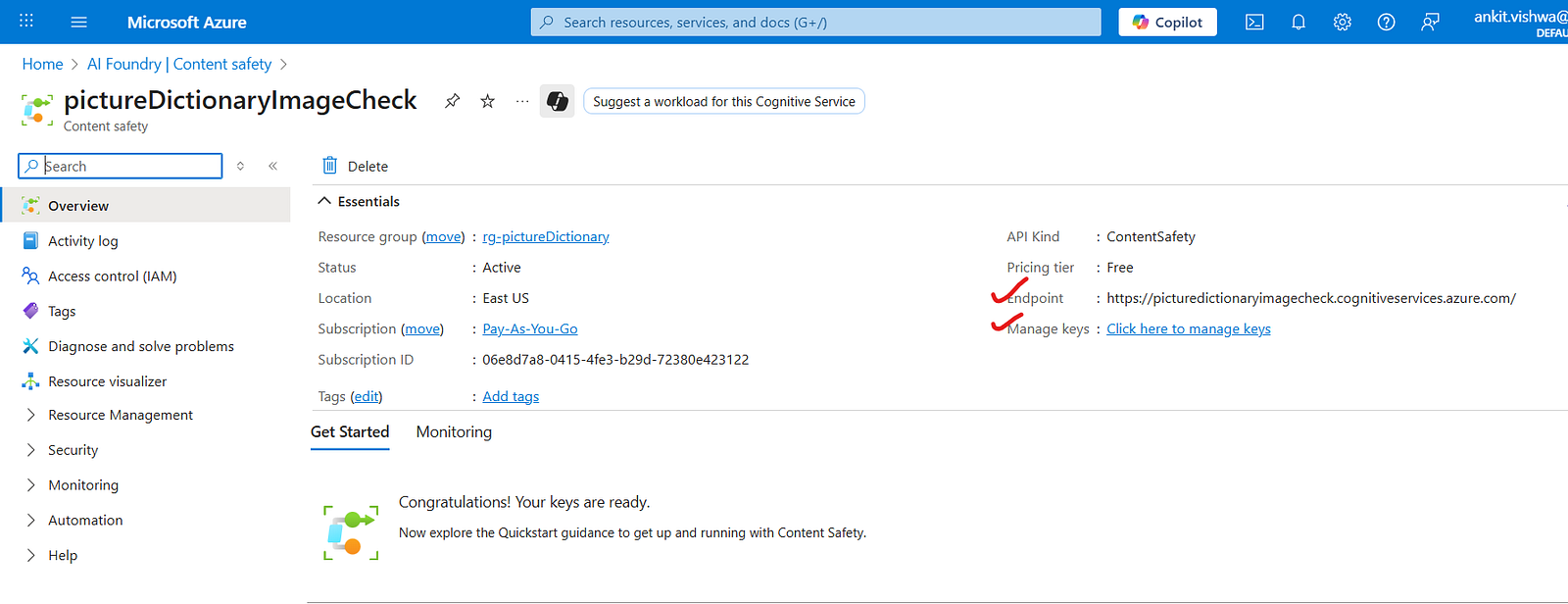Image resolution: width=1568 pixels, height=604 pixels.
Task: Collapse the sidebar with the double chevron
Action: pos(272,166)
